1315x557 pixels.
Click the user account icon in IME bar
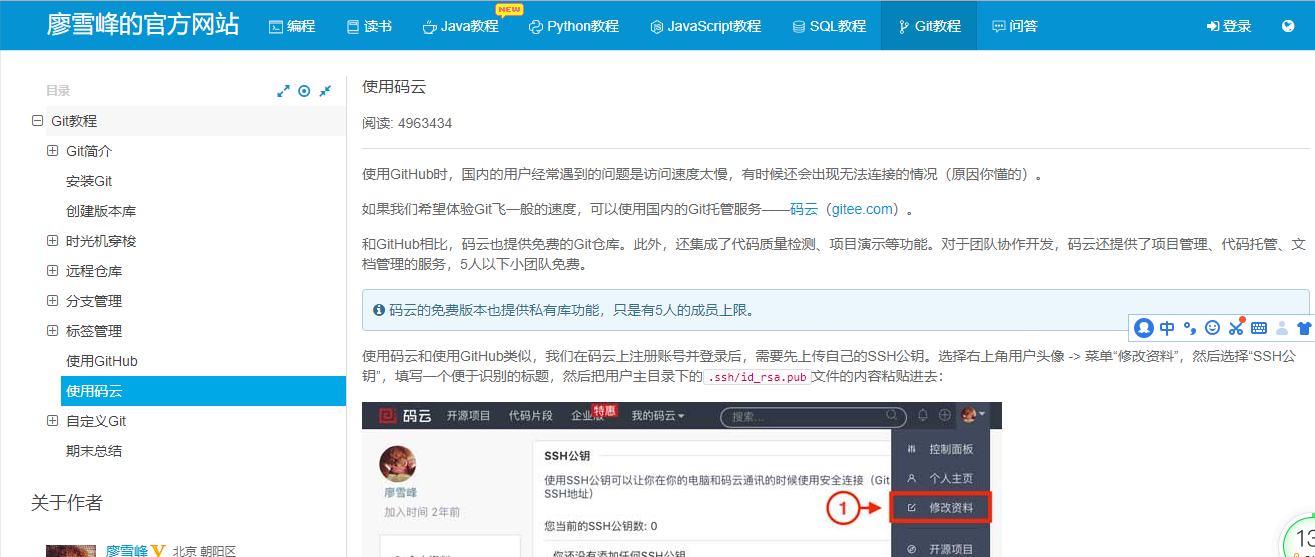click(x=1281, y=327)
